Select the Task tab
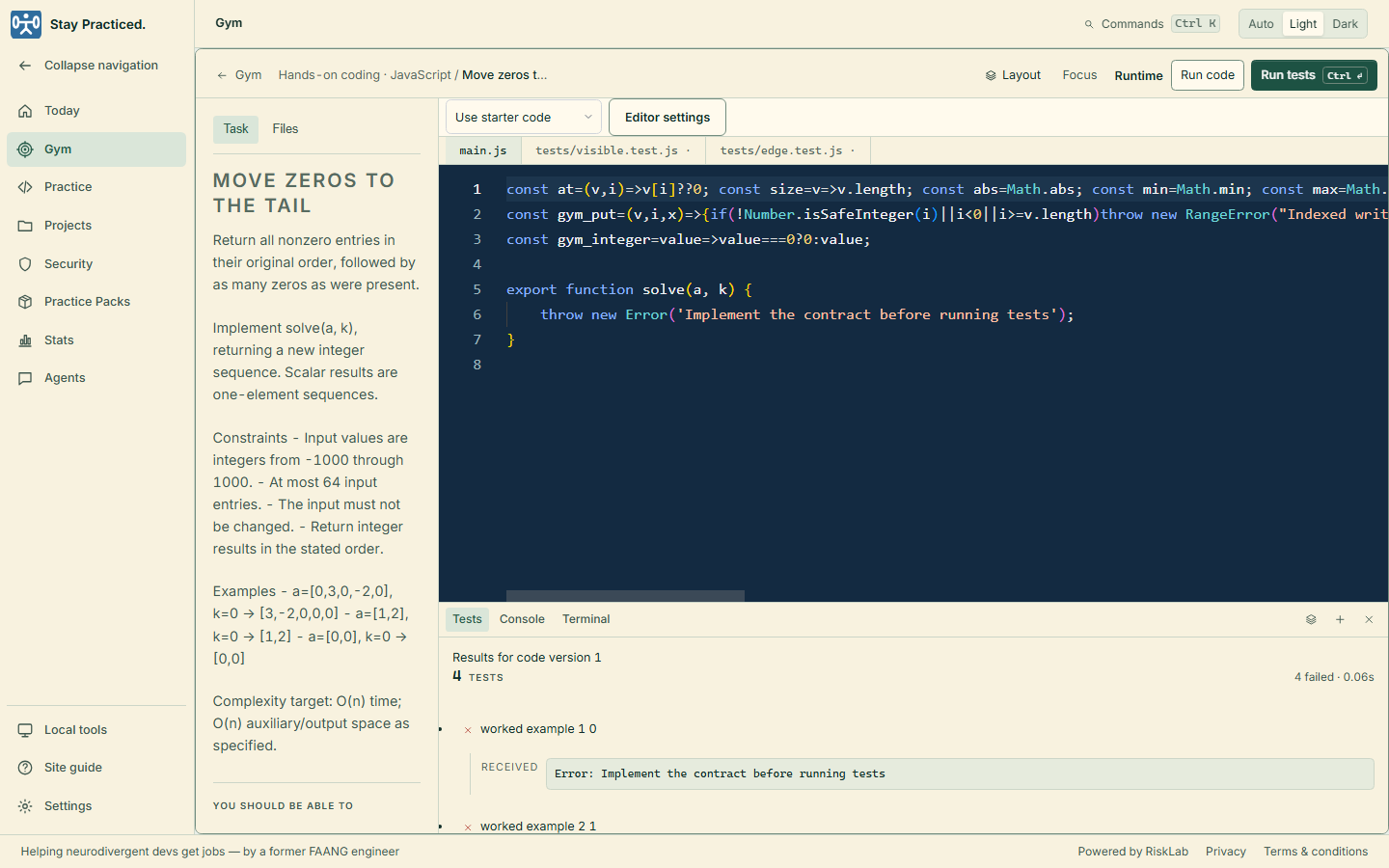 [235, 129]
